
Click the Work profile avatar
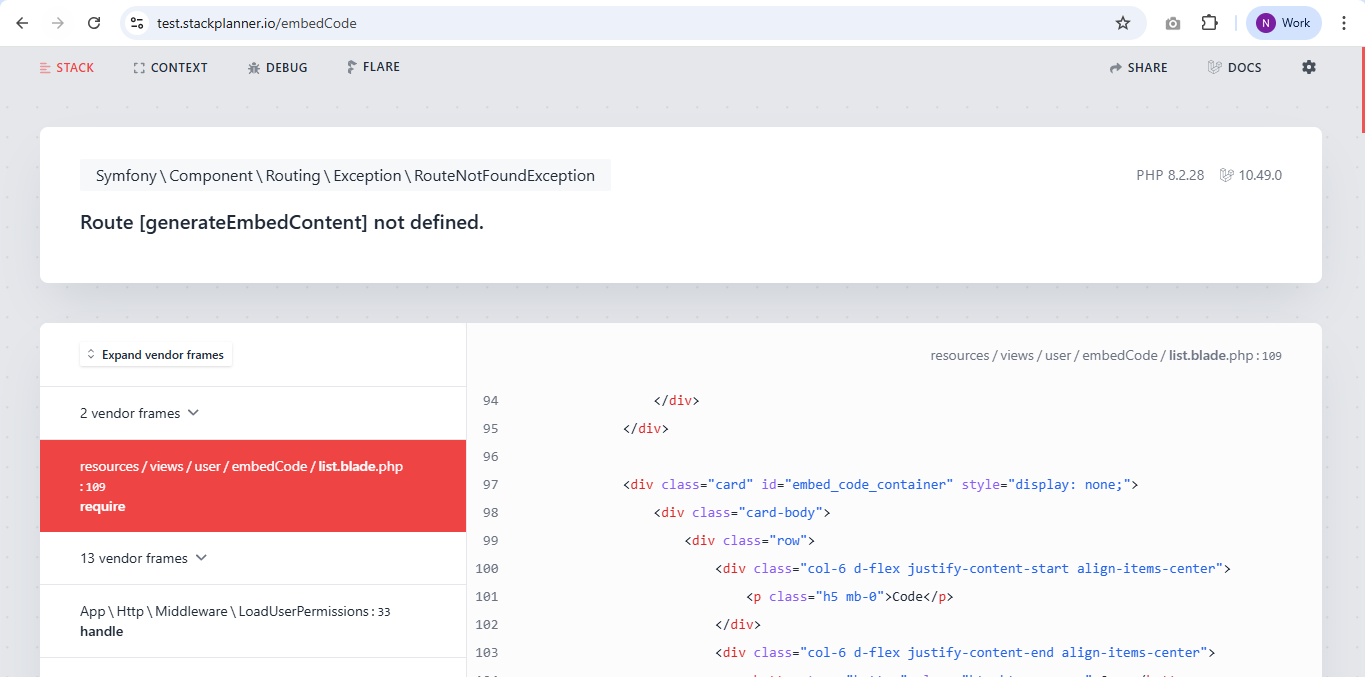[1283, 23]
